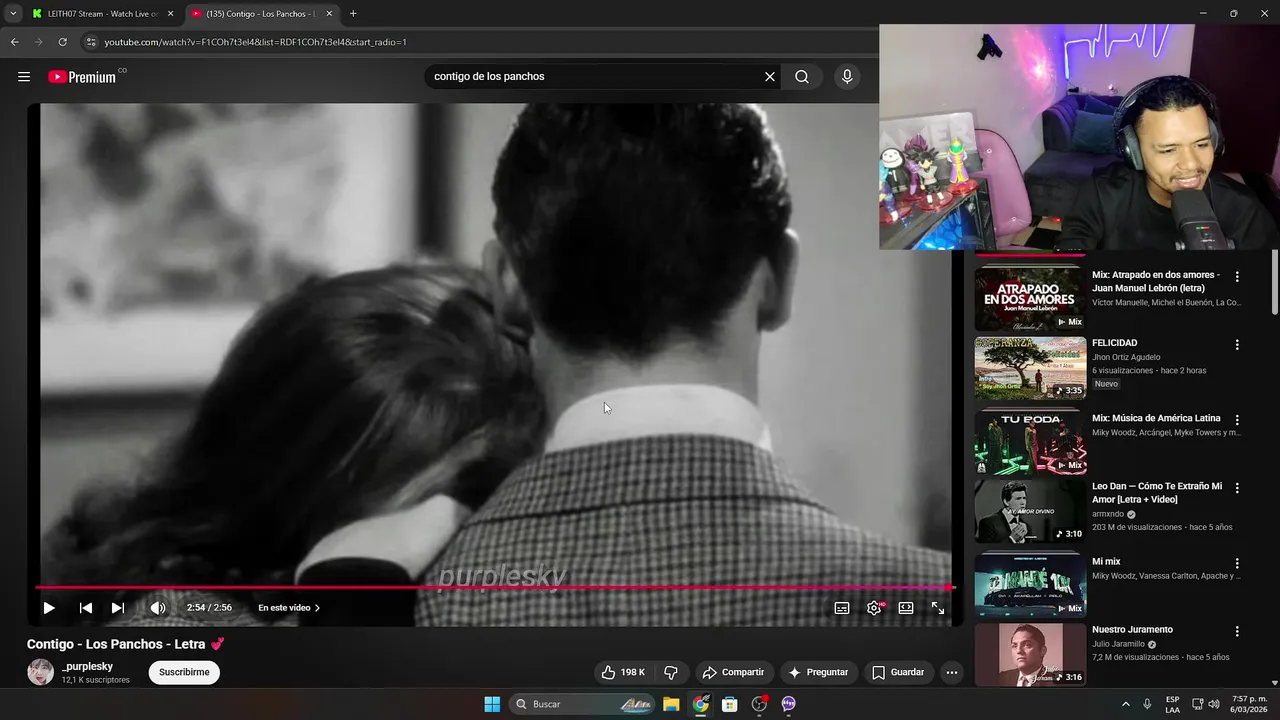Open Microsoft Store from the taskbar
Image resolution: width=1280 pixels, height=720 pixels.
point(730,704)
